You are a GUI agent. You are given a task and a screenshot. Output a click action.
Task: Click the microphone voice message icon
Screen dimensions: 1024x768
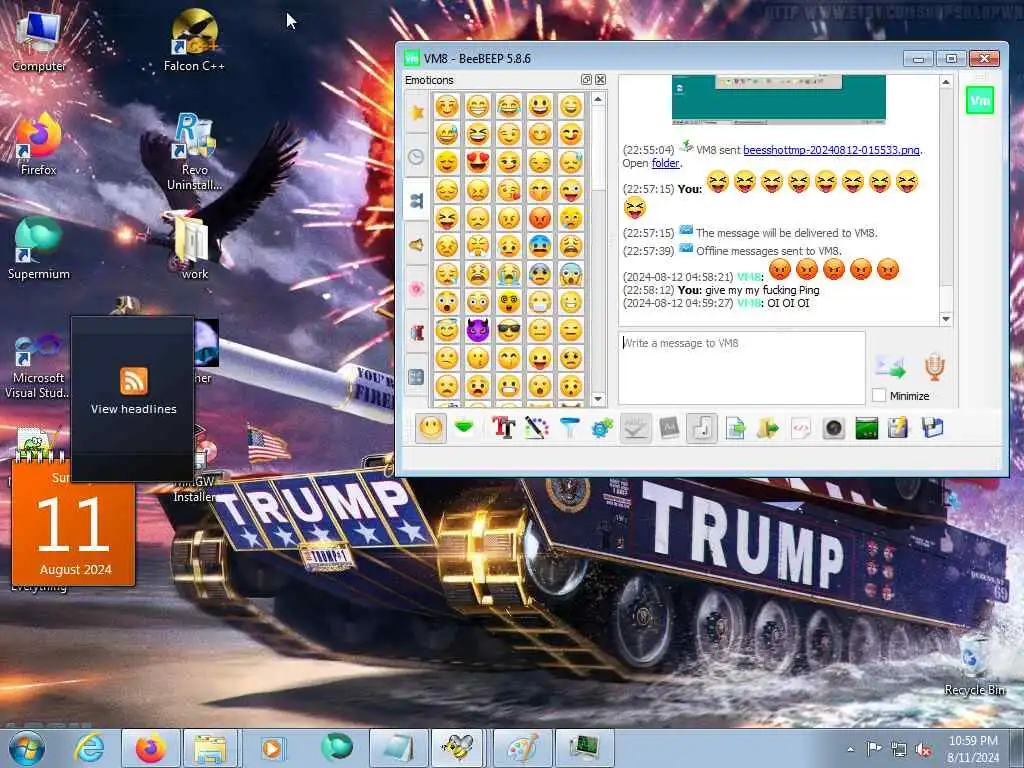(935, 367)
